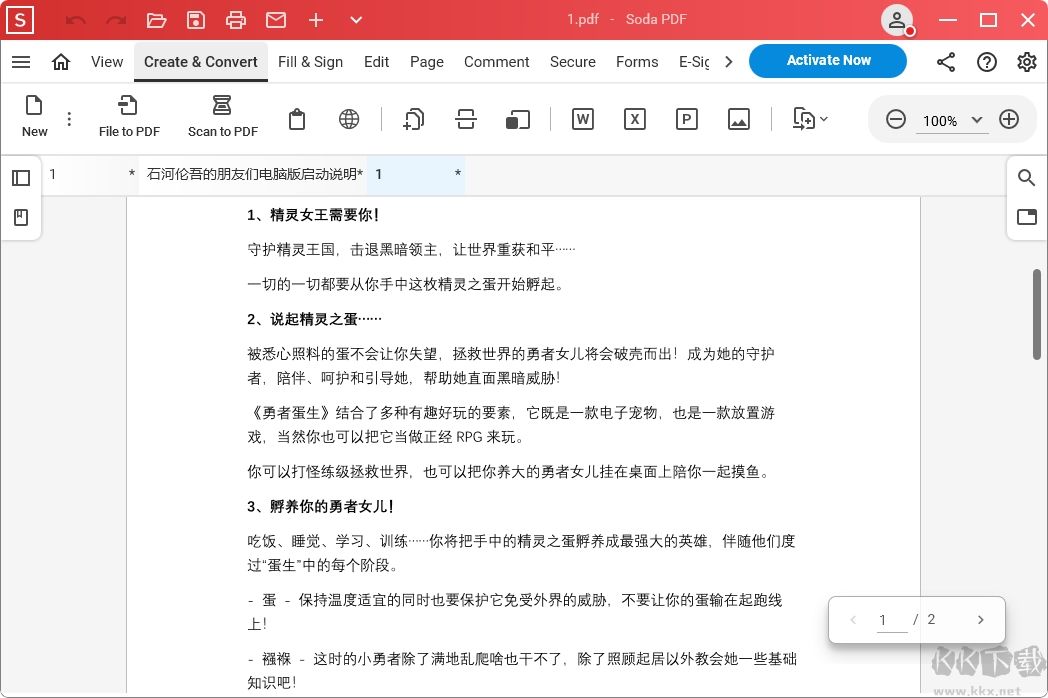Select the Create from Clipboard tool
The height and width of the screenshot is (698, 1048).
(297, 119)
